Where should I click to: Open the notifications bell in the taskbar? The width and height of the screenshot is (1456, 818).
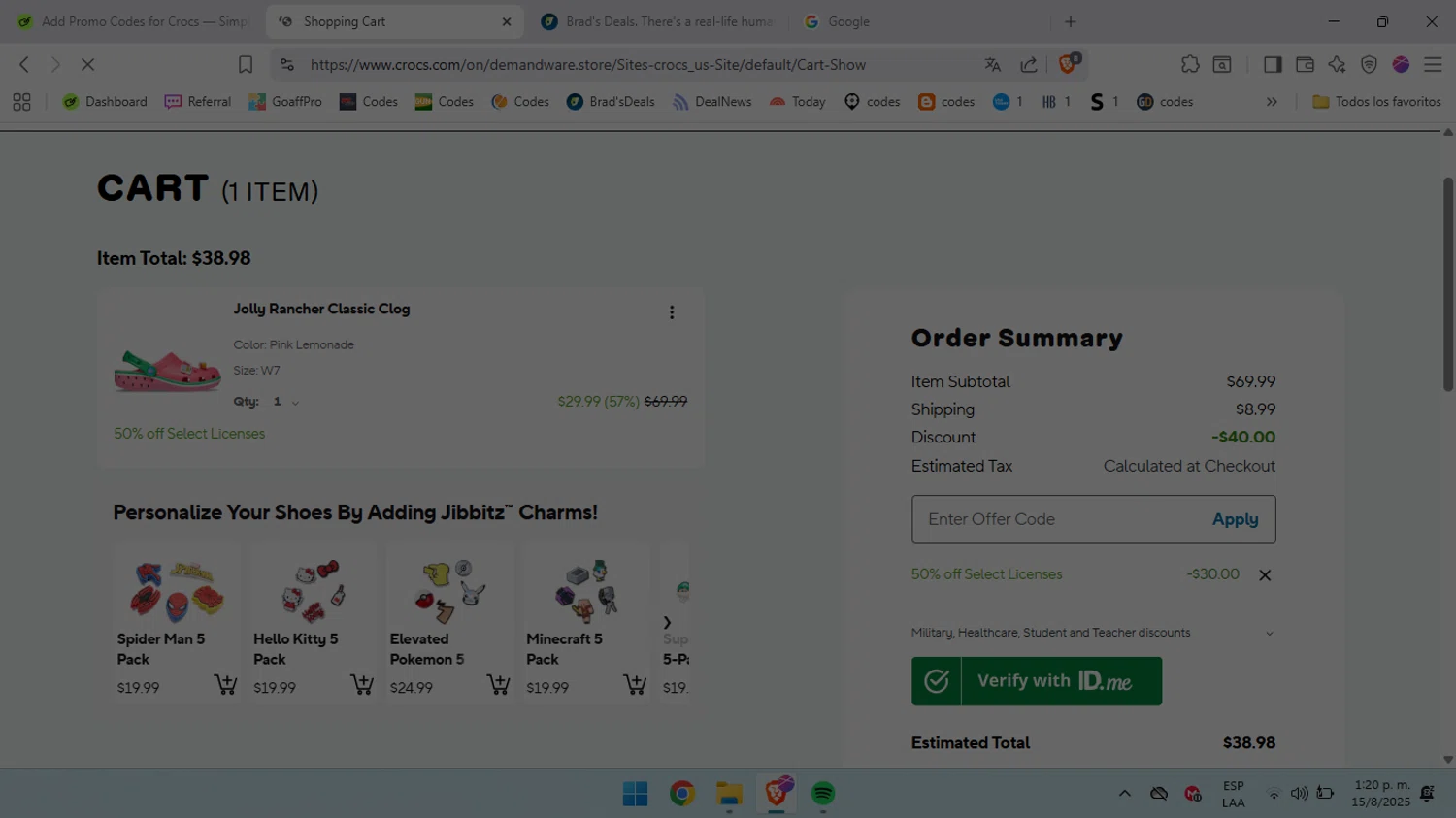[1427, 794]
